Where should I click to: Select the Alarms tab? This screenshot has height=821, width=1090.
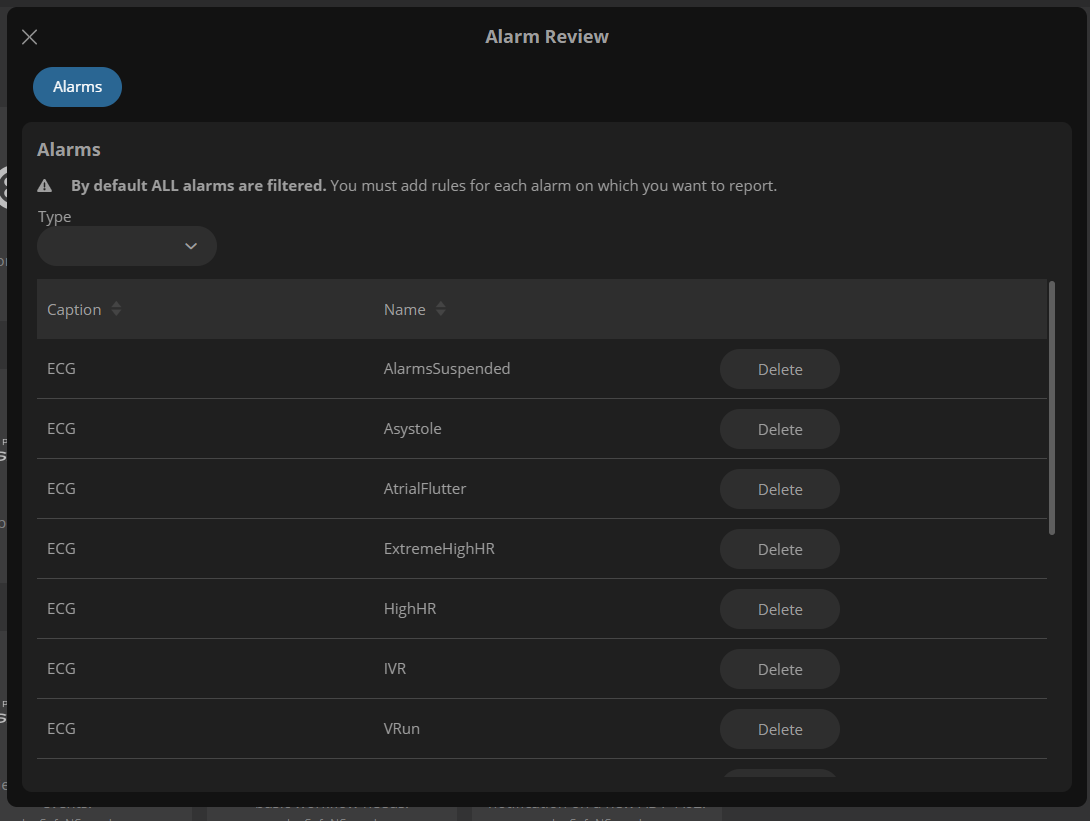[x=77, y=87]
